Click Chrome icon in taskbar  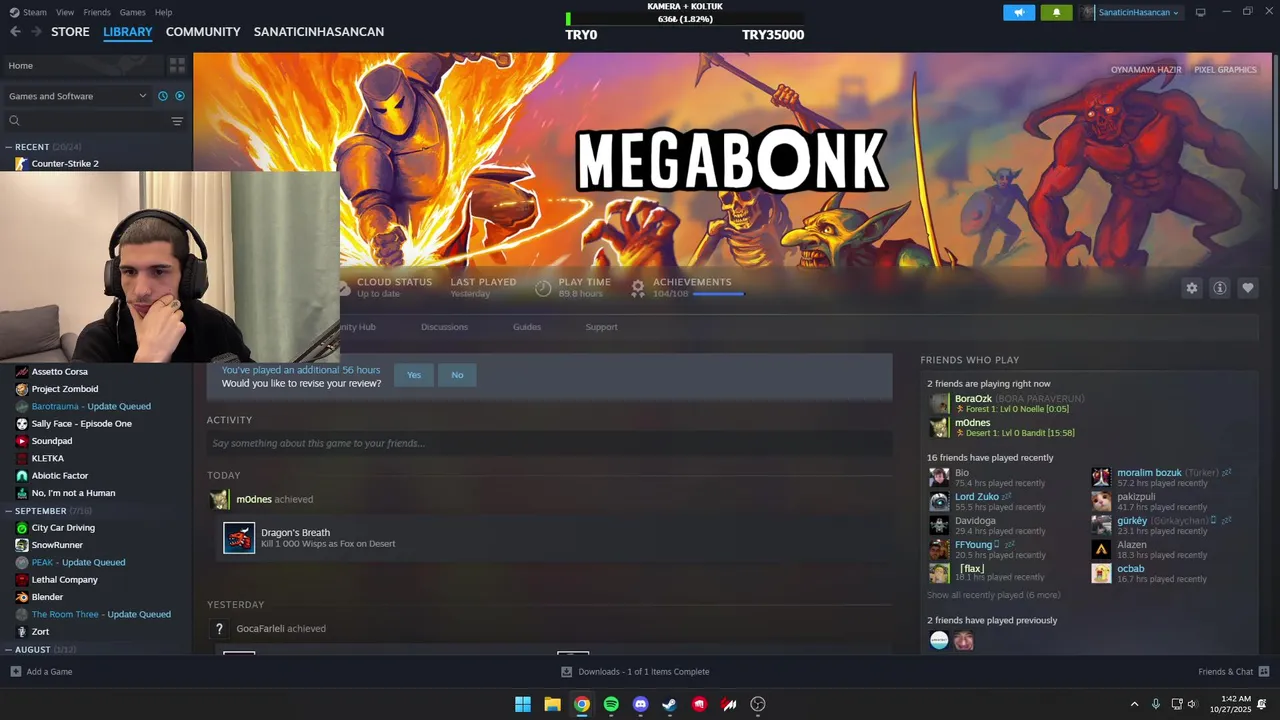582,704
